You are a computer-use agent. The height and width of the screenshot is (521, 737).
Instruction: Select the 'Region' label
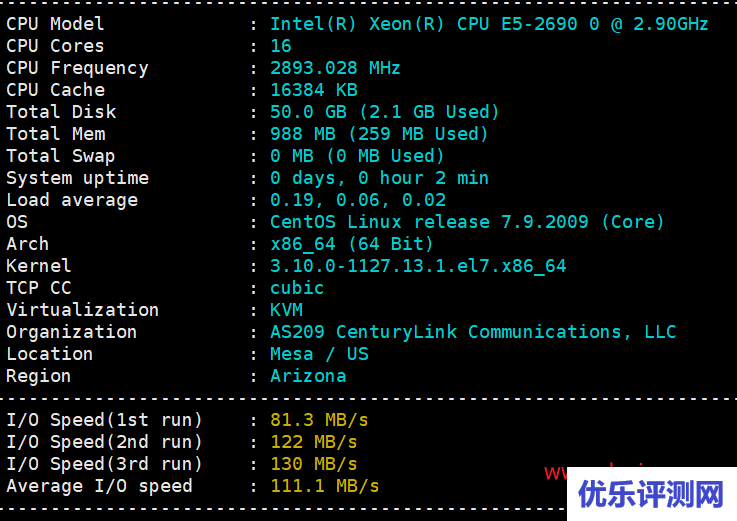pos(39,376)
